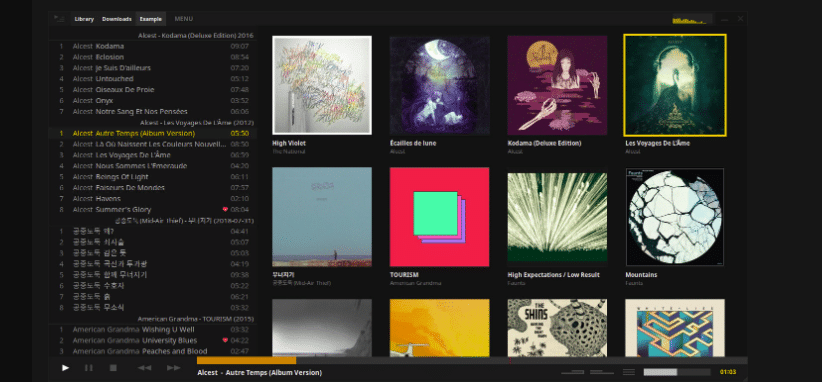Select the track Eclosion
The height and width of the screenshot is (382, 822).
pos(152,57)
